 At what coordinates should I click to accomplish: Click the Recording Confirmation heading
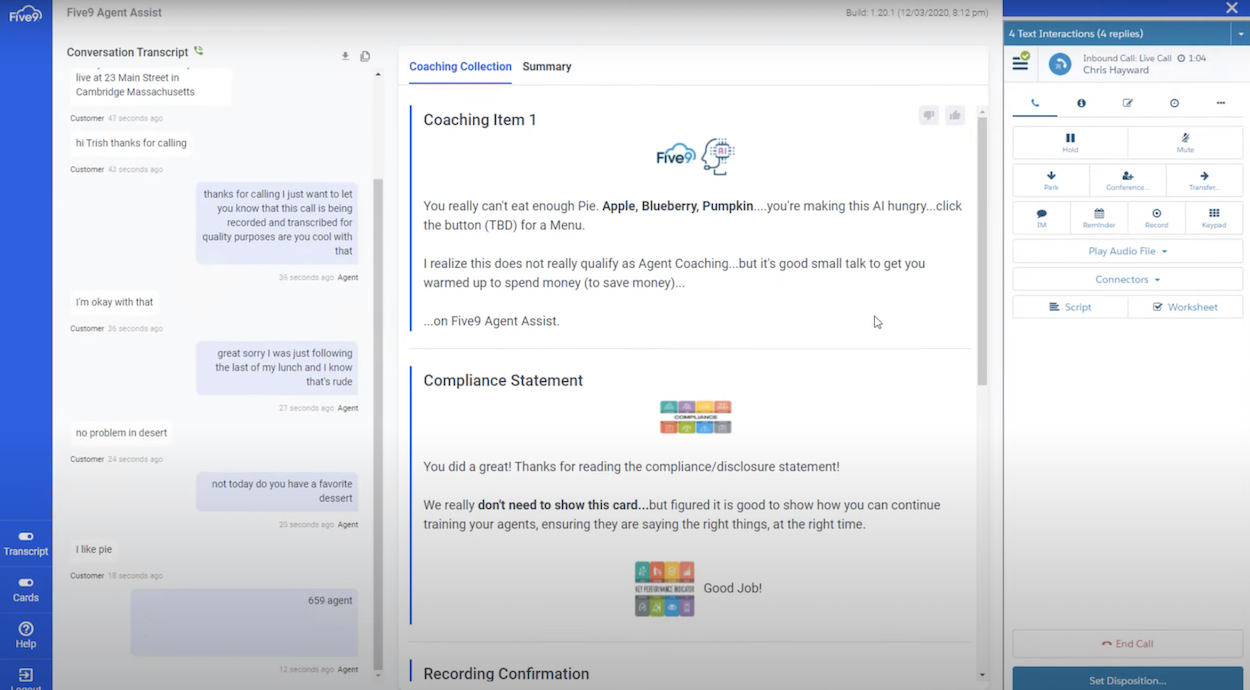[x=506, y=673]
